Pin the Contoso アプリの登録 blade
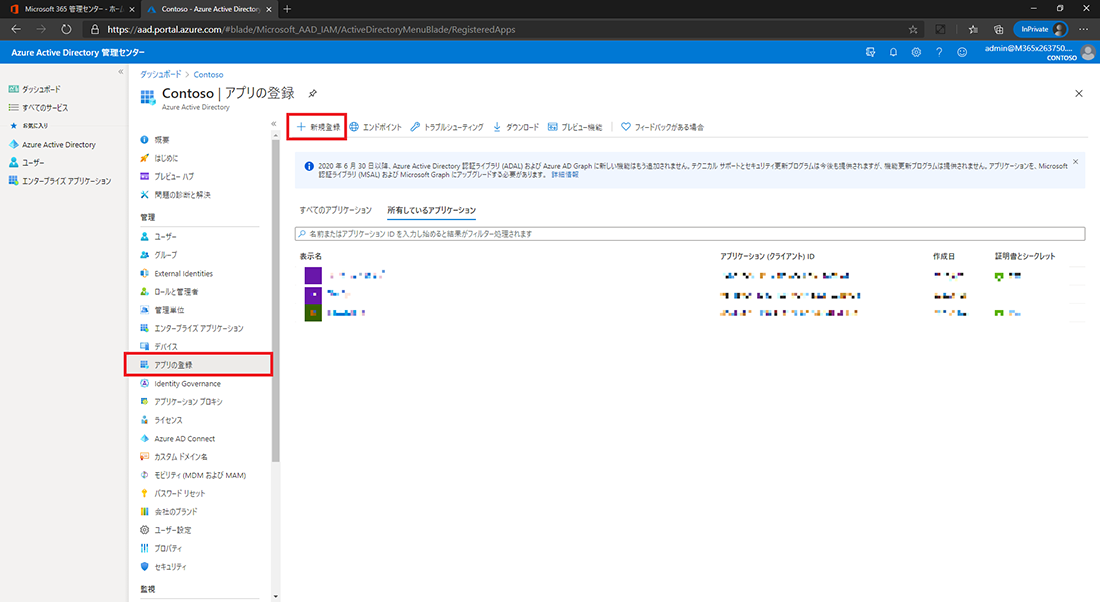1100x602 pixels. pyautogui.click(x=313, y=93)
